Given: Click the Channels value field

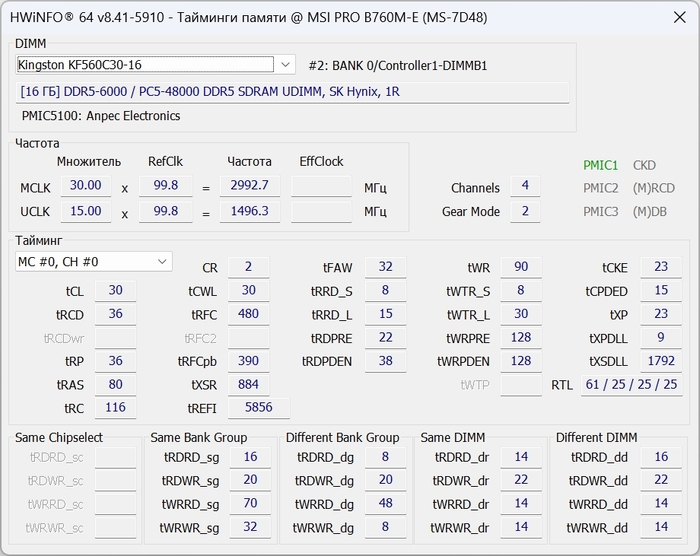Looking at the screenshot, I should [x=524, y=187].
